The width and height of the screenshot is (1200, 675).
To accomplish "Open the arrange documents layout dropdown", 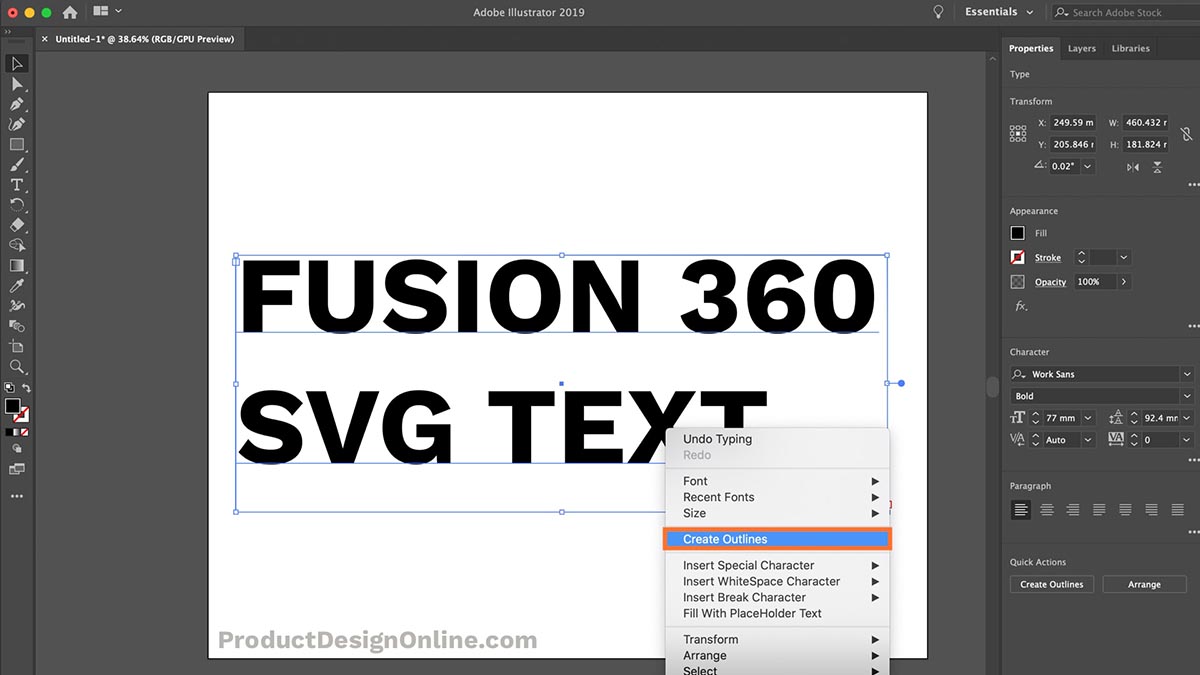I will (x=106, y=12).
